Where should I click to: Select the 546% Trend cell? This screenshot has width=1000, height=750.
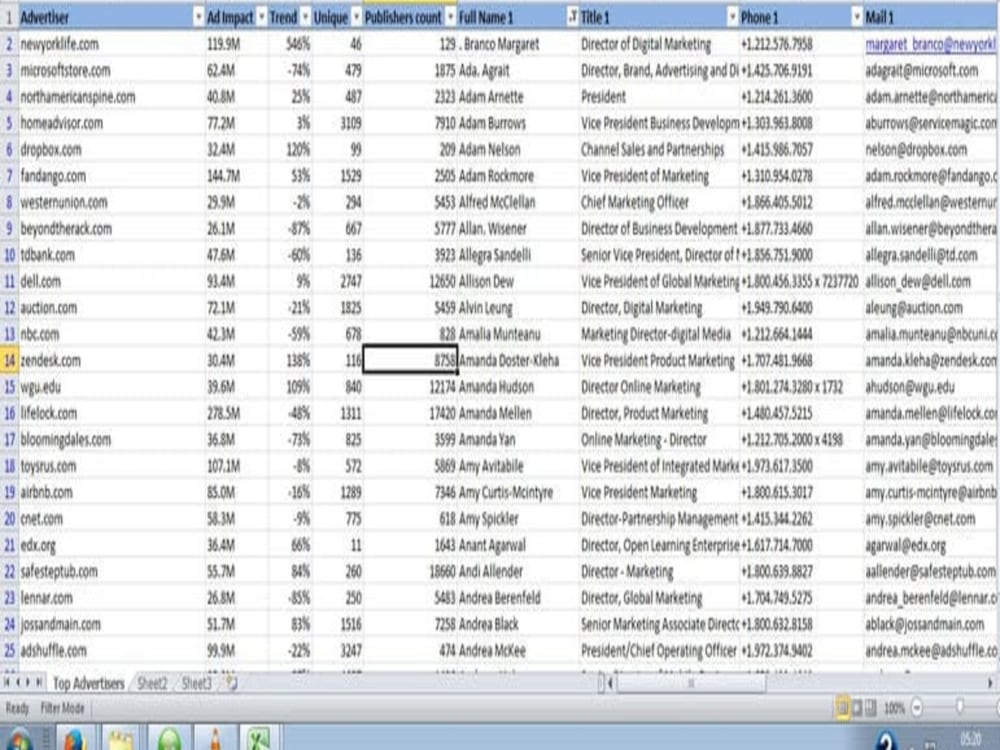click(x=290, y=44)
